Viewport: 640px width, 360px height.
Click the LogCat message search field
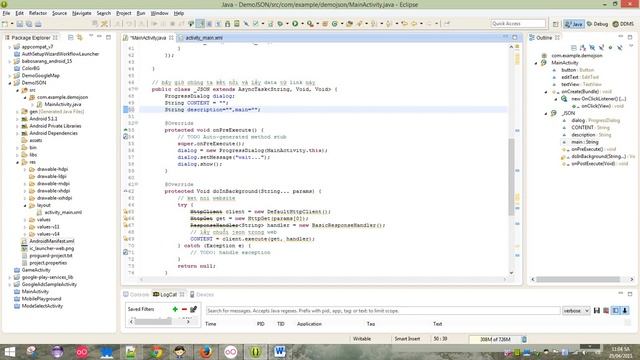383,311
